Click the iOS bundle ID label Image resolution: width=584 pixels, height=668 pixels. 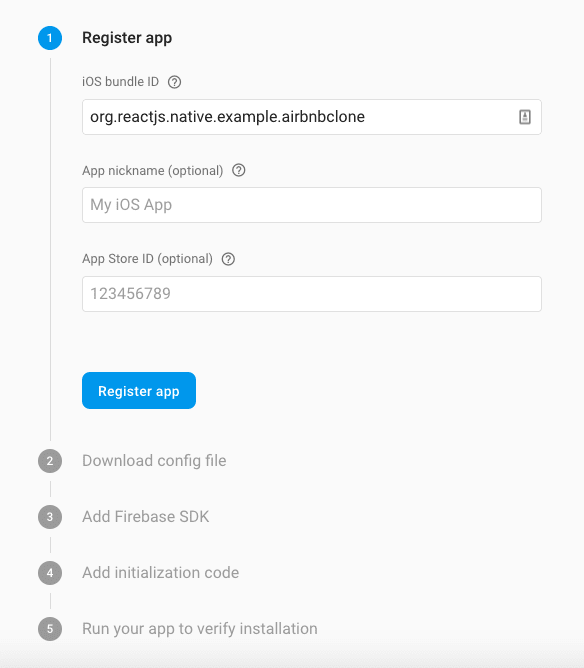tap(121, 81)
